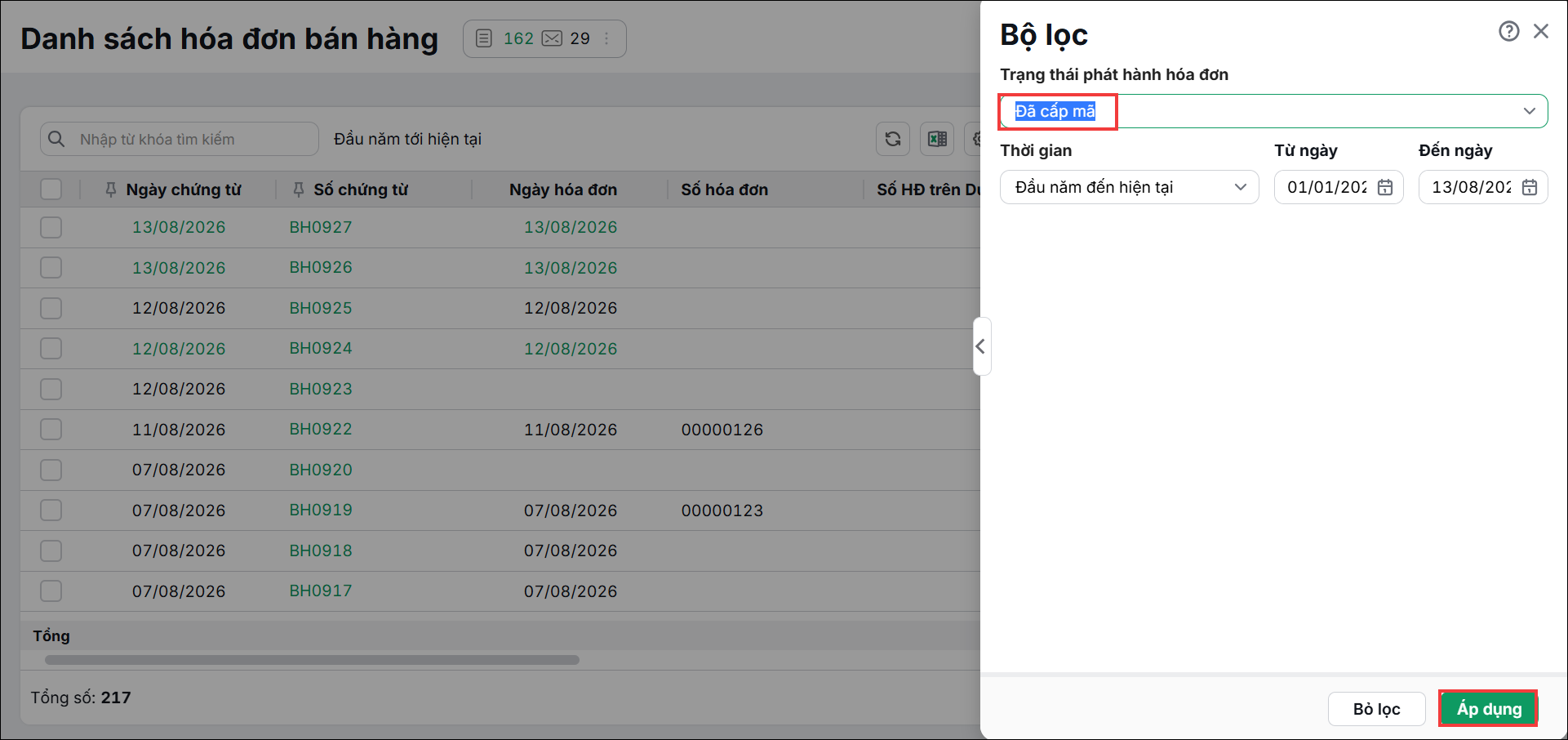Viewport: 1568px width, 740px height.
Task: Open the three-dot menu beside 29
Action: coord(606,38)
